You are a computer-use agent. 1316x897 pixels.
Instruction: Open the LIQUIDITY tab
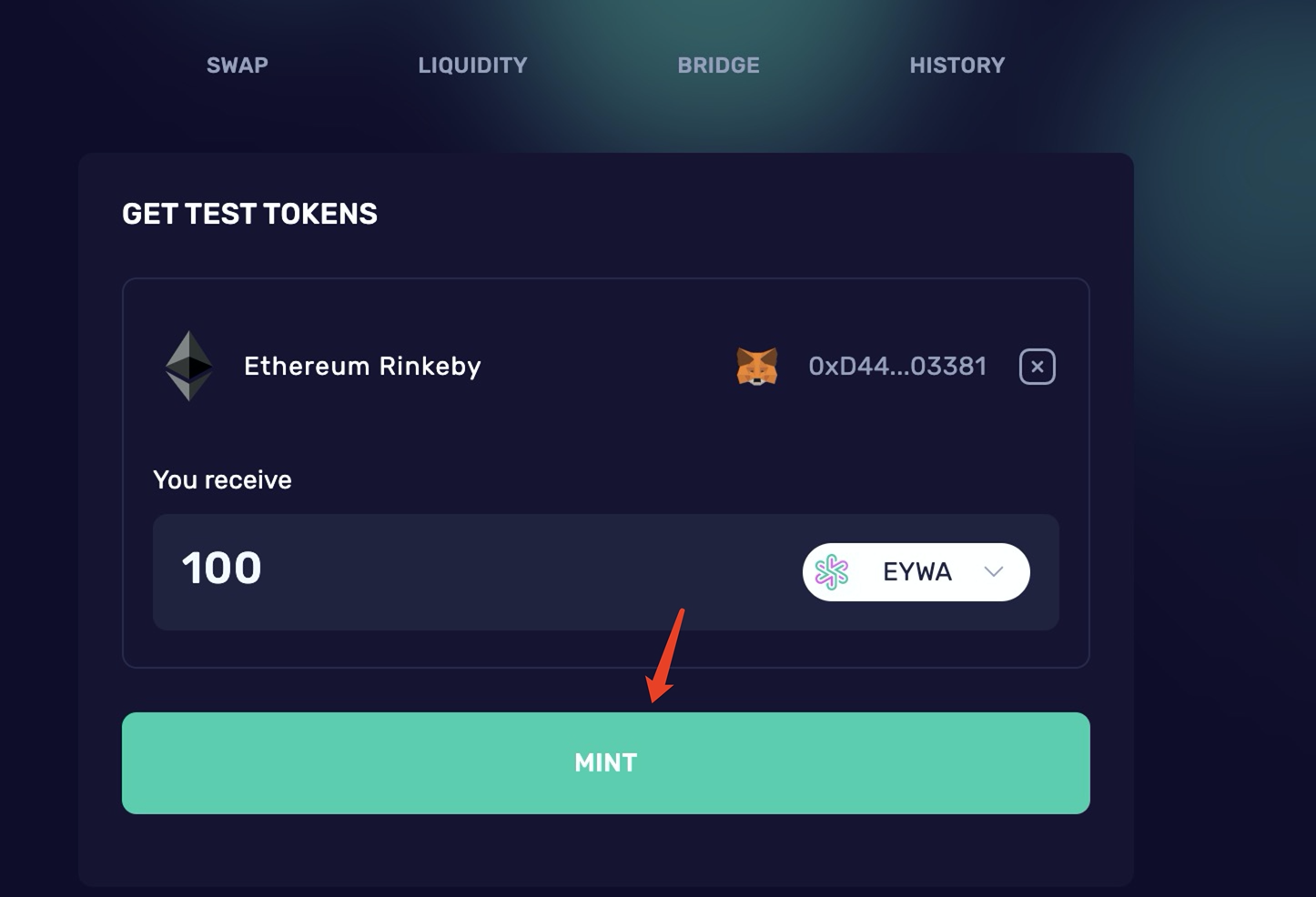point(472,66)
